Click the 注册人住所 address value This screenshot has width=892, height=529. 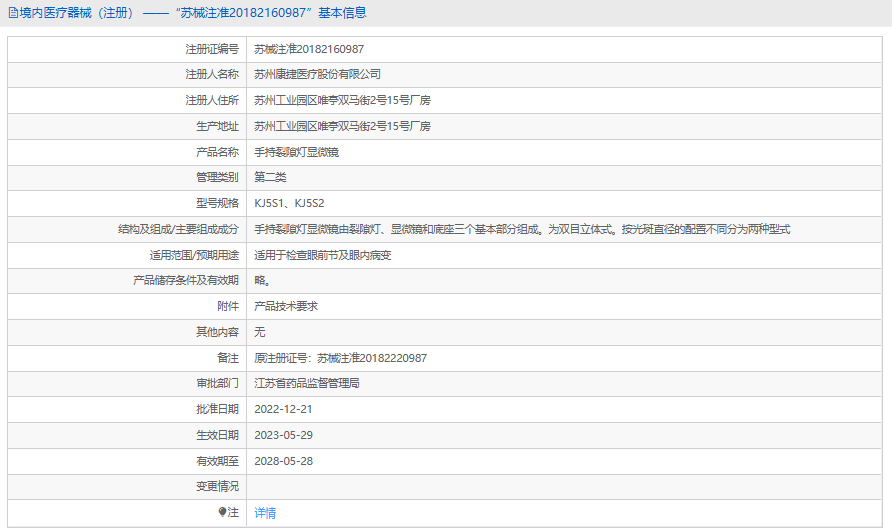[x=342, y=101]
